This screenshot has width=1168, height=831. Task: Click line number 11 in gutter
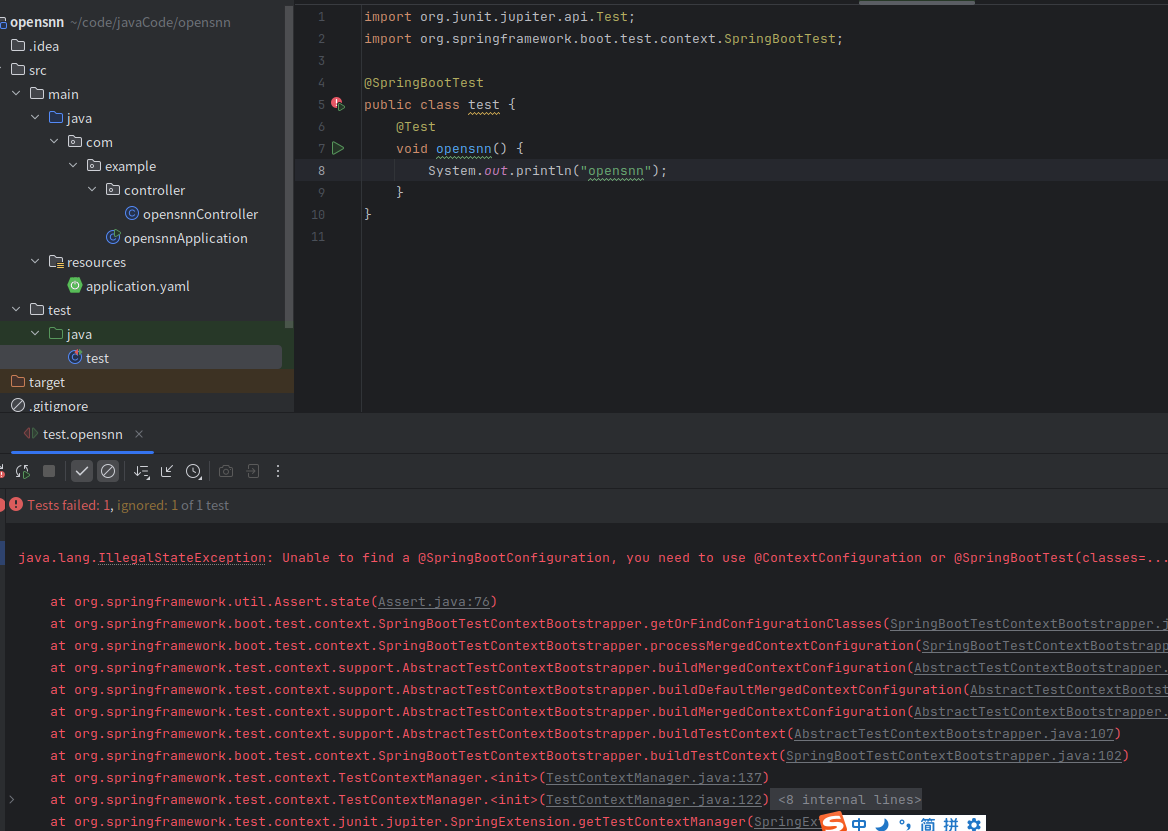tap(318, 237)
